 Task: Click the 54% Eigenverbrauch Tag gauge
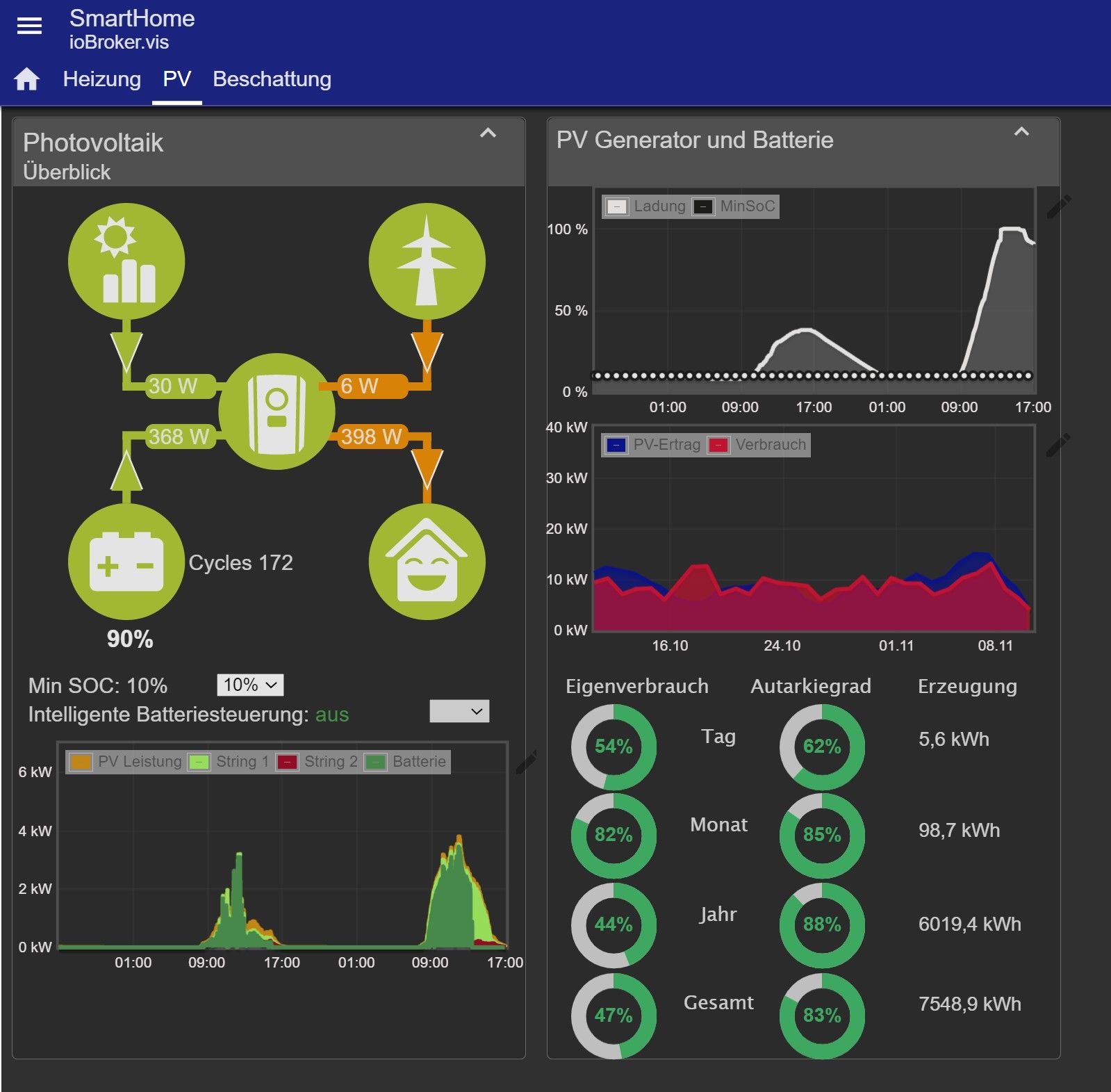tap(614, 747)
